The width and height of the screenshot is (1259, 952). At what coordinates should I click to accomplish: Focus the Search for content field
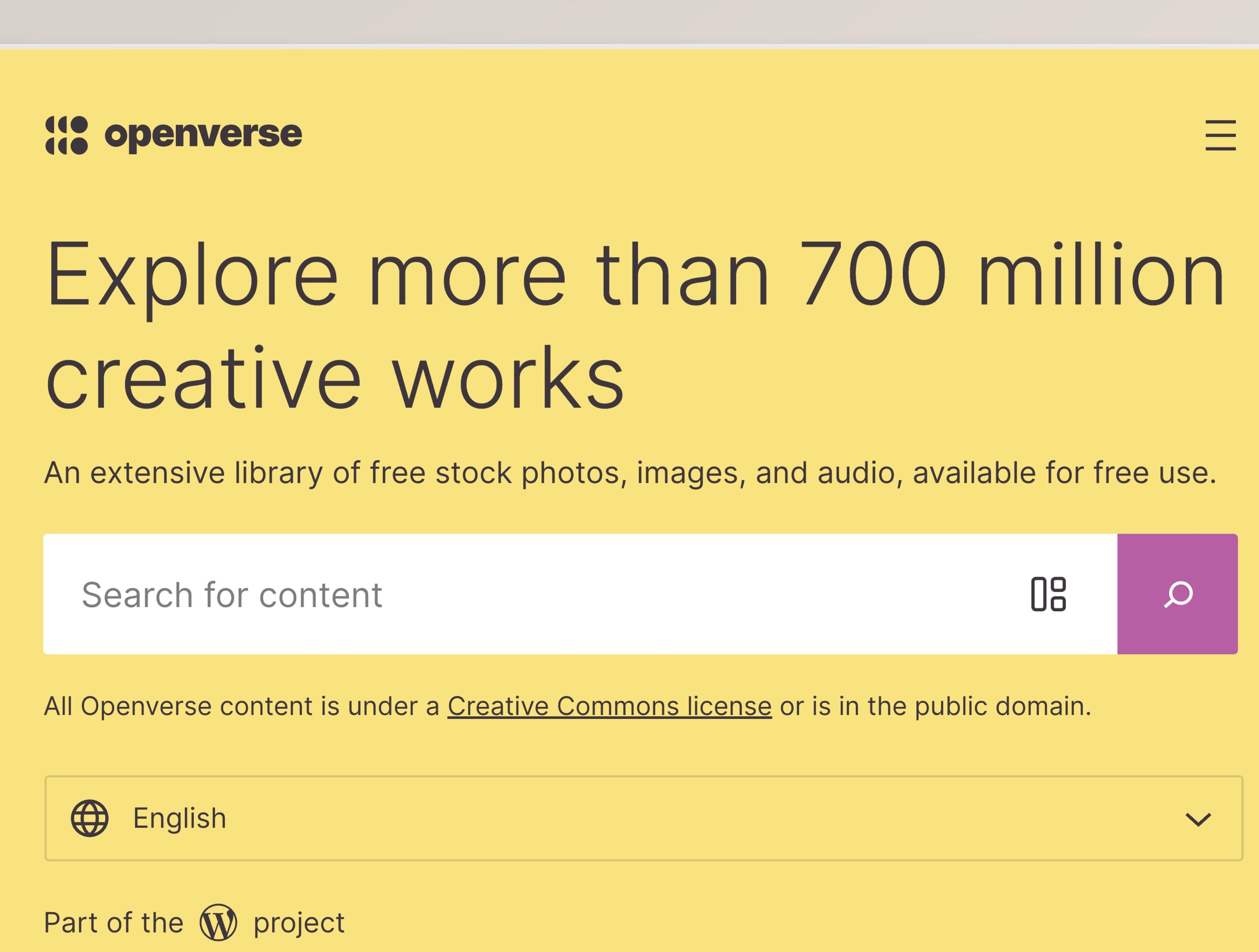pos(232,595)
